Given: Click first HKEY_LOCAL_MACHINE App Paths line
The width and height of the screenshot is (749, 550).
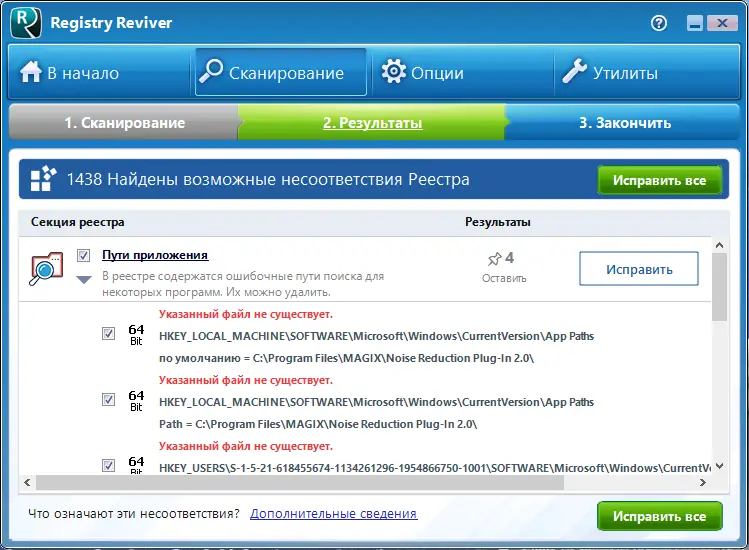Looking at the screenshot, I should [x=376, y=336].
